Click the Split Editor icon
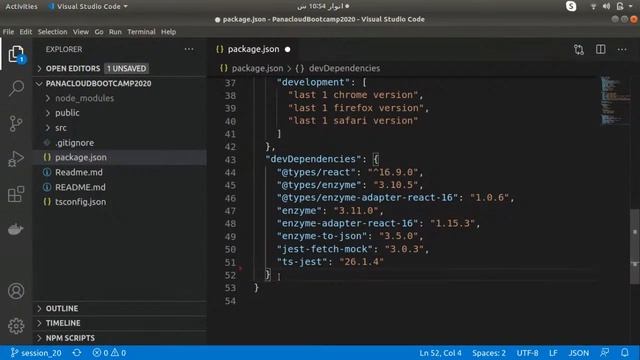This screenshot has width=640, height=360. [x=600, y=49]
